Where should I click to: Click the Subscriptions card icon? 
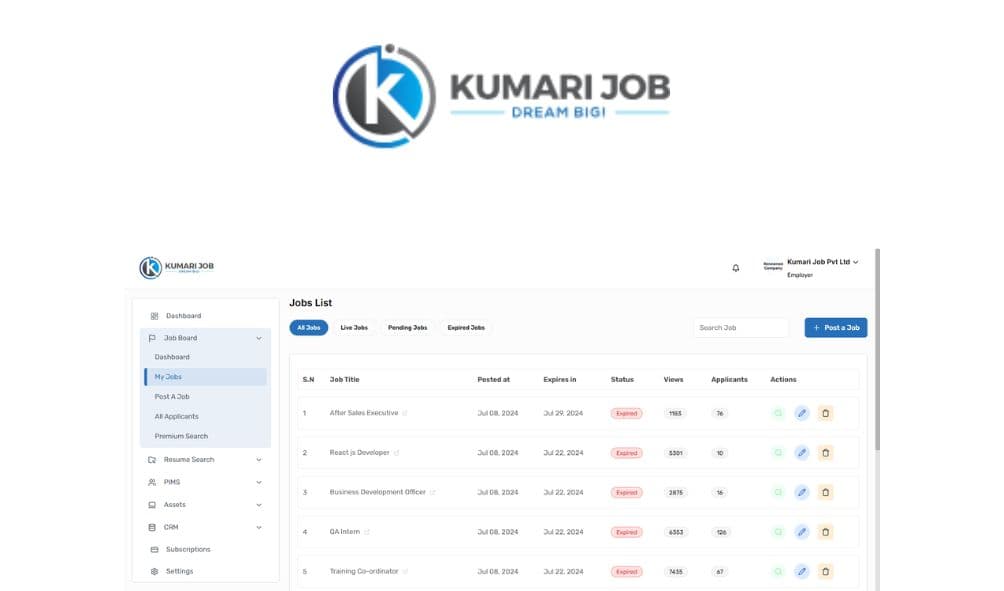(x=154, y=549)
